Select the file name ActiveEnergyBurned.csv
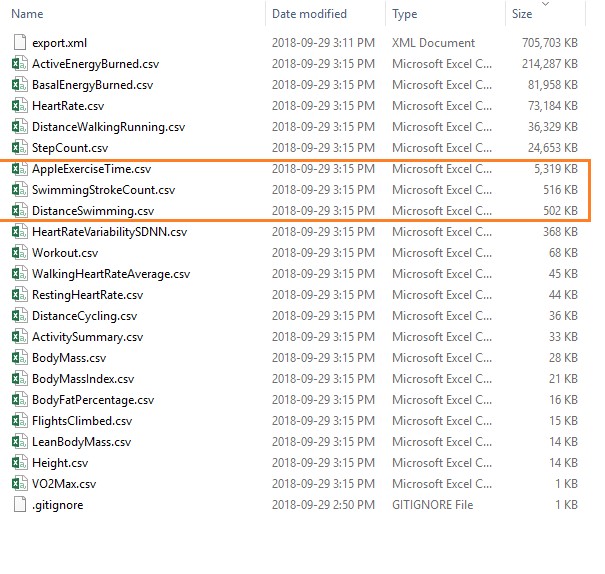This screenshot has width=605, height=574. pos(95,64)
